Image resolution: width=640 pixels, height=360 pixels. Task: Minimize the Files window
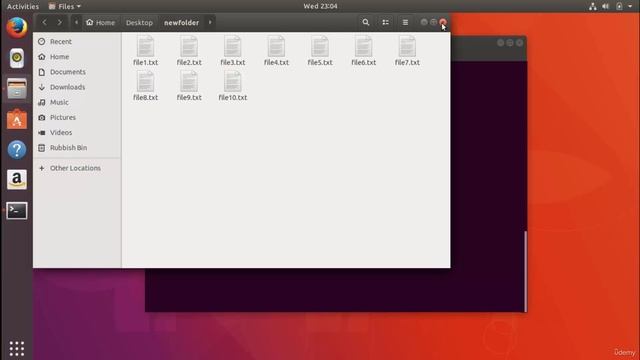coord(424,22)
